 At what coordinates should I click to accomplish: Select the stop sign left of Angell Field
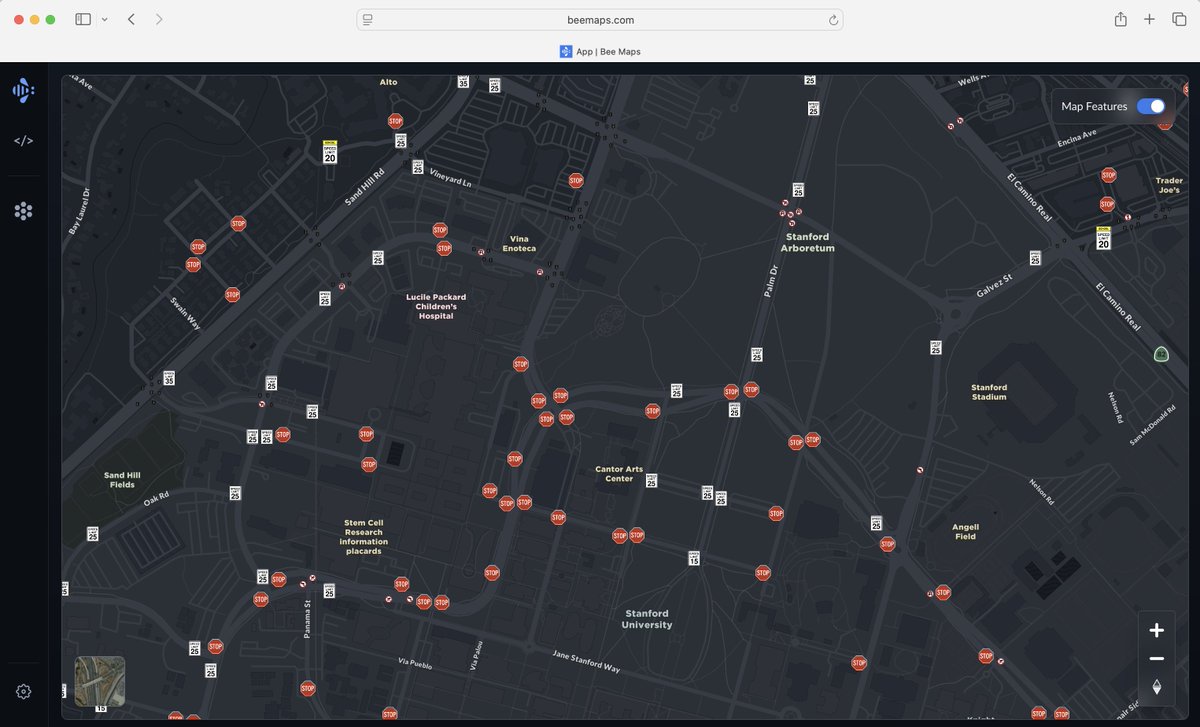pyautogui.click(x=887, y=544)
